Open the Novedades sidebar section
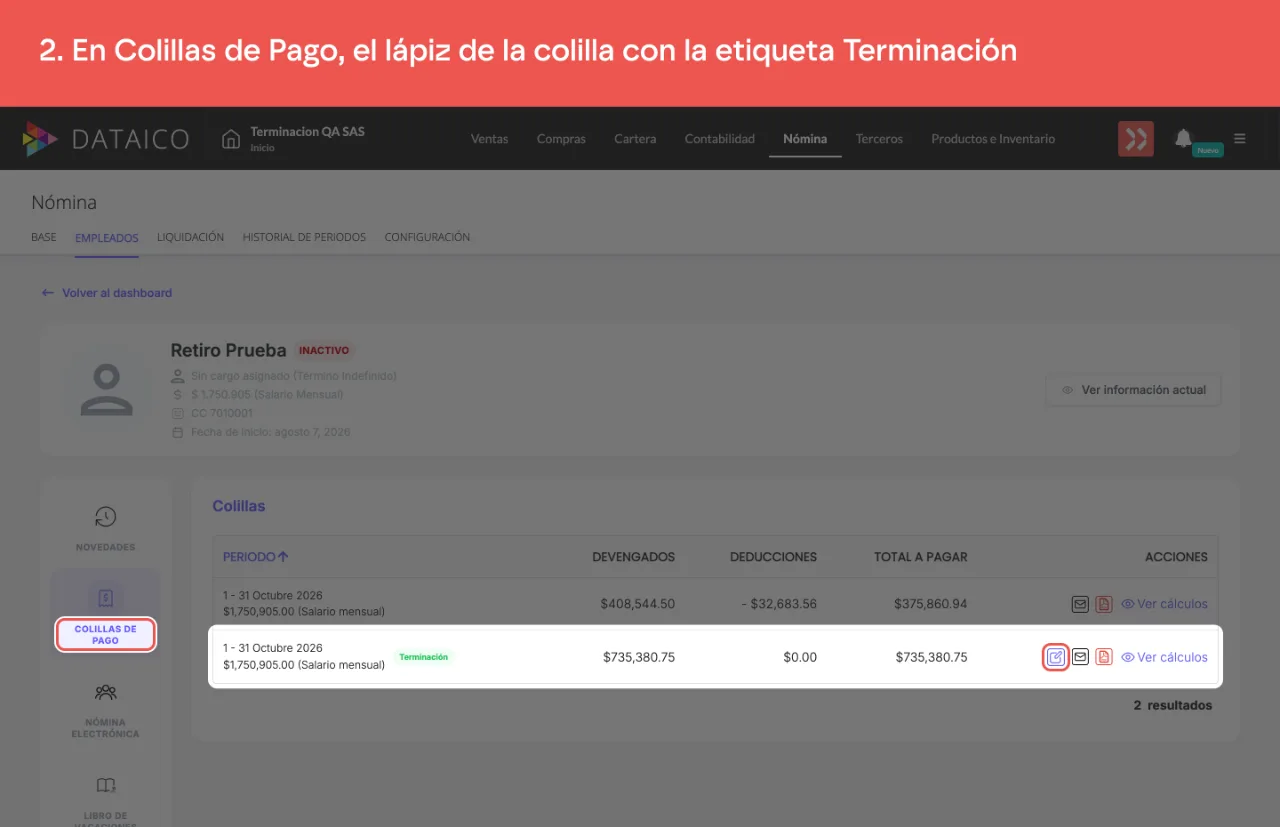1280x827 pixels. coord(105,529)
